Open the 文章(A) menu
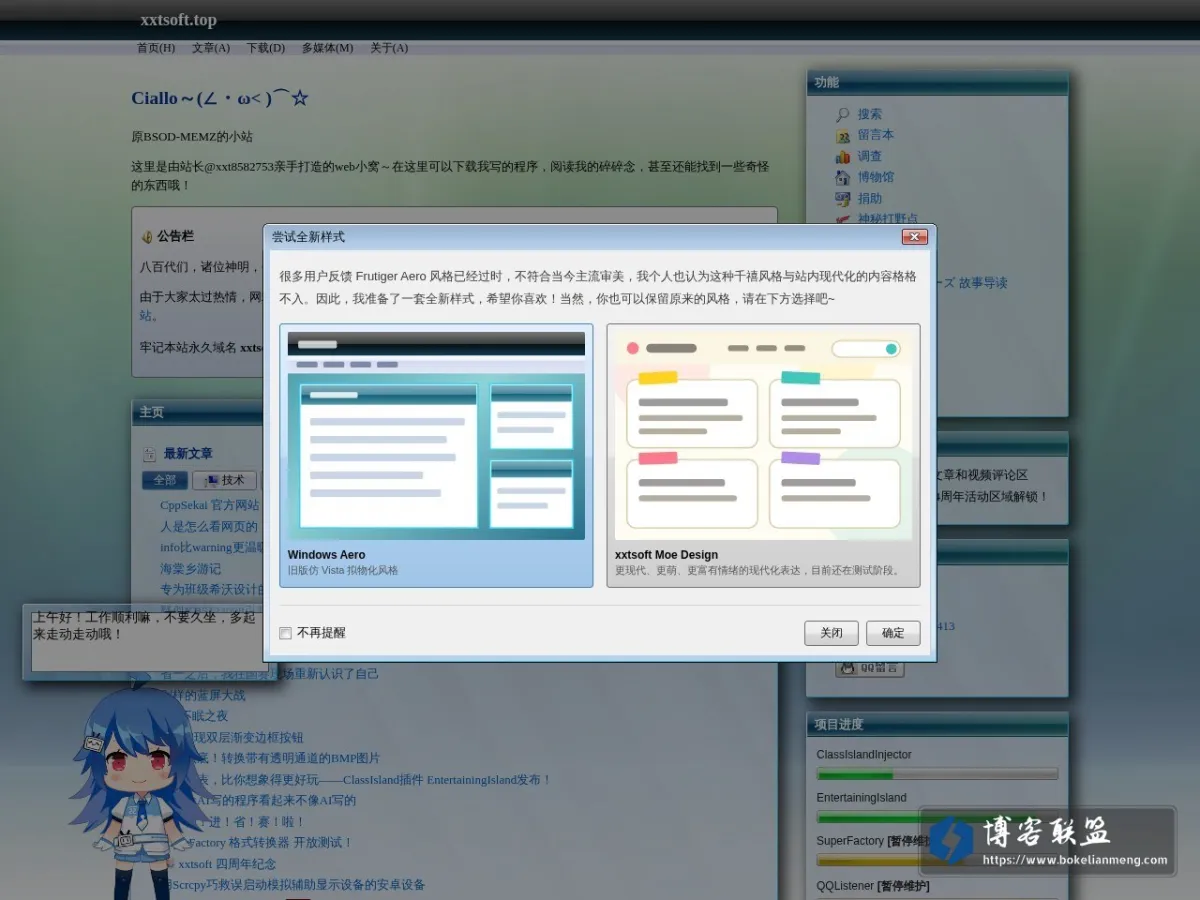Viewport: 1200px width, 900px height. [211, 48]
